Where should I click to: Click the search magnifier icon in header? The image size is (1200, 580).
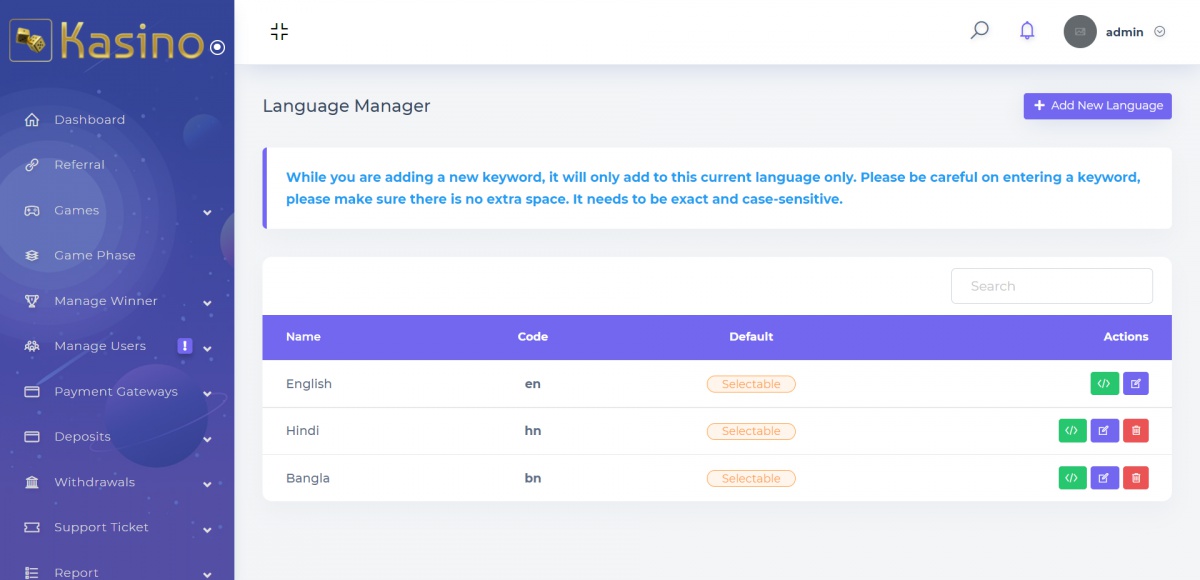point(979,31)
